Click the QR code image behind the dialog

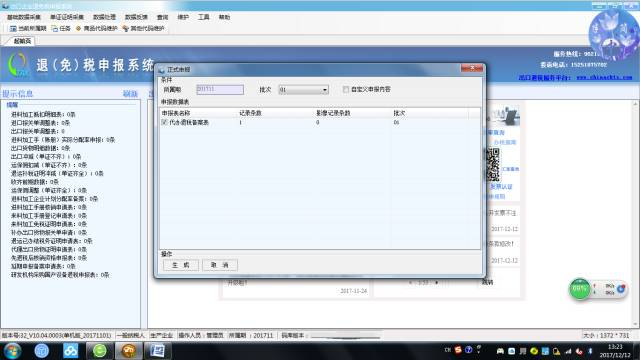[493, 164]
